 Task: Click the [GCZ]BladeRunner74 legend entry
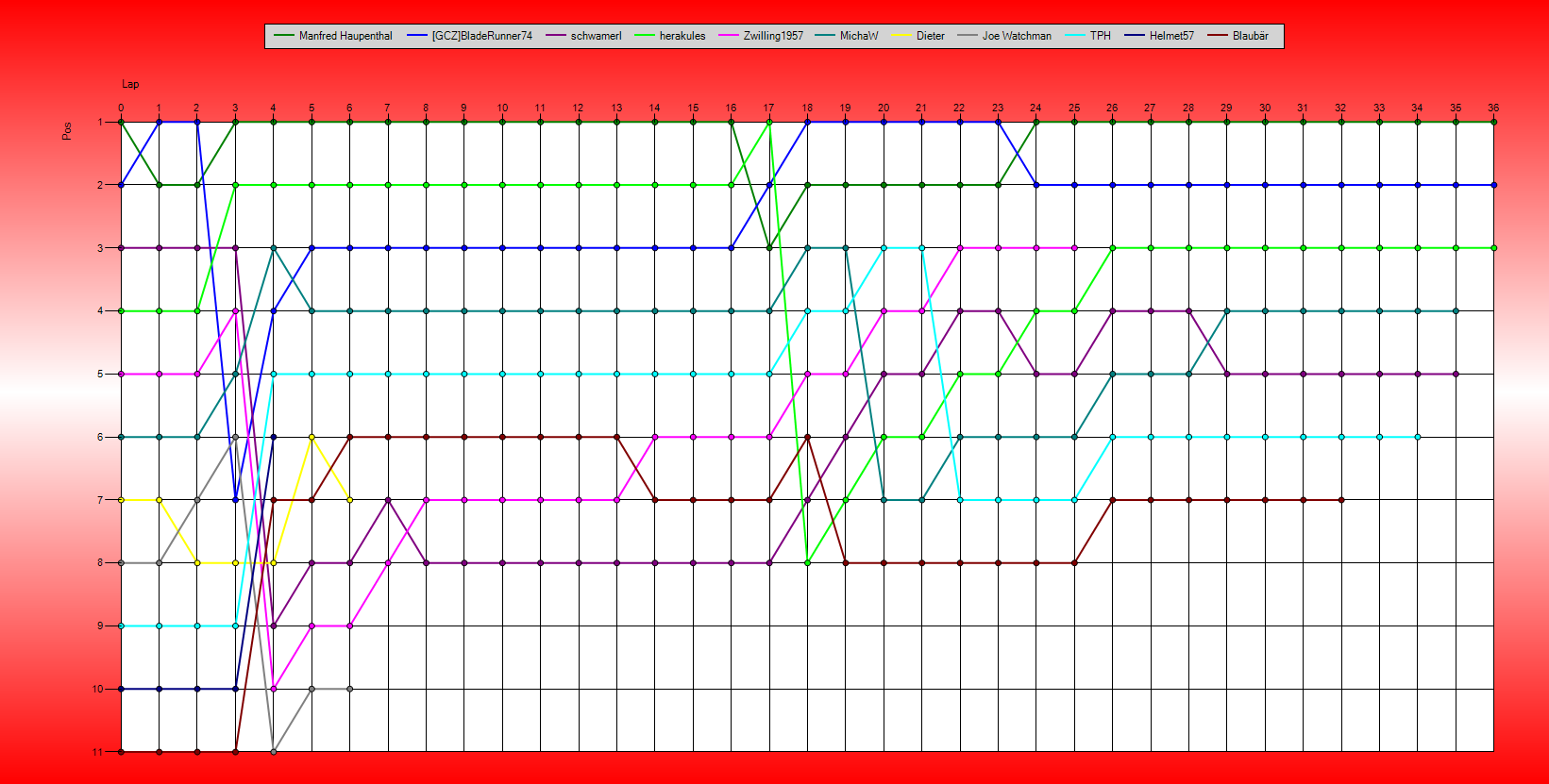tap(469, 36)
